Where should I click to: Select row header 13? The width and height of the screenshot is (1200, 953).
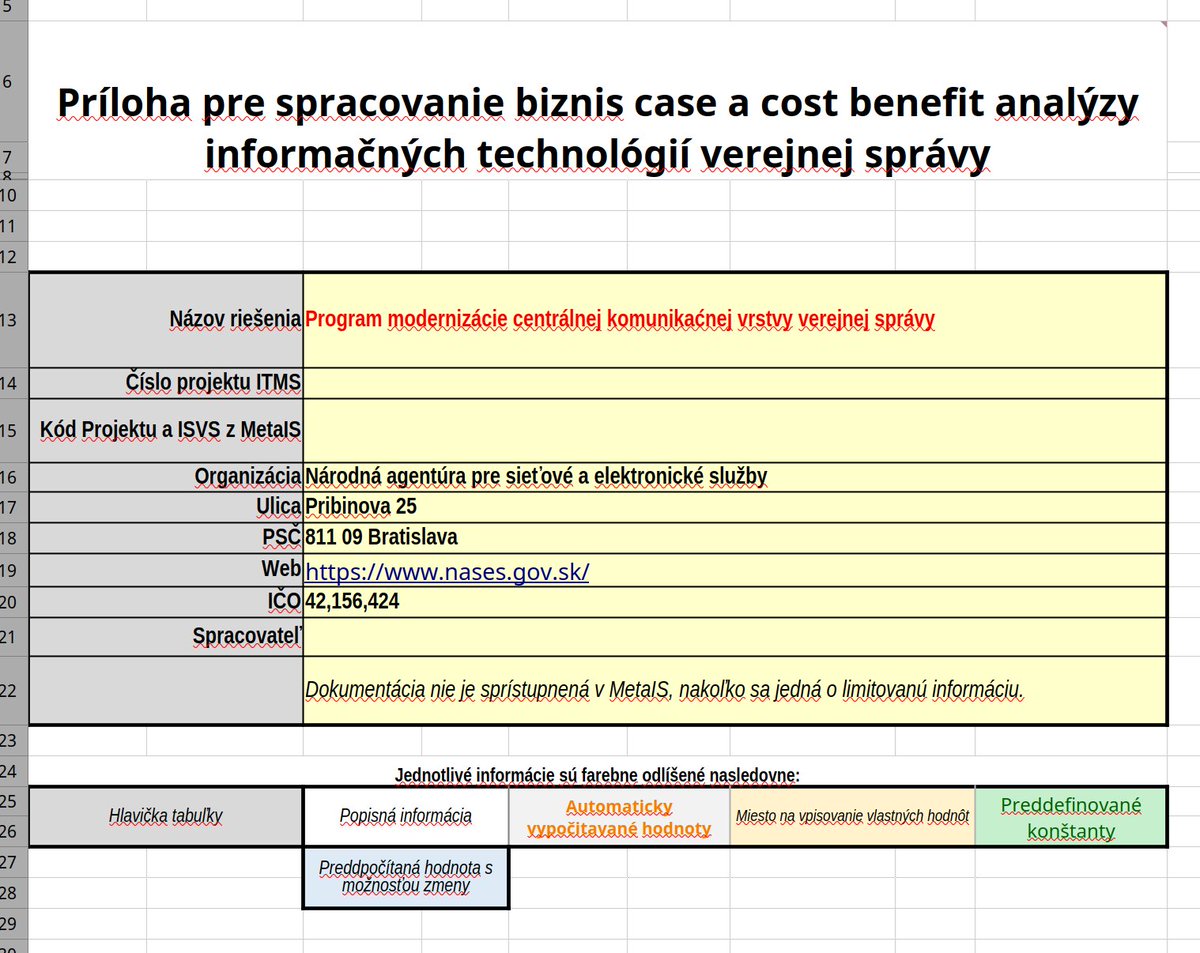coord(14,320)
